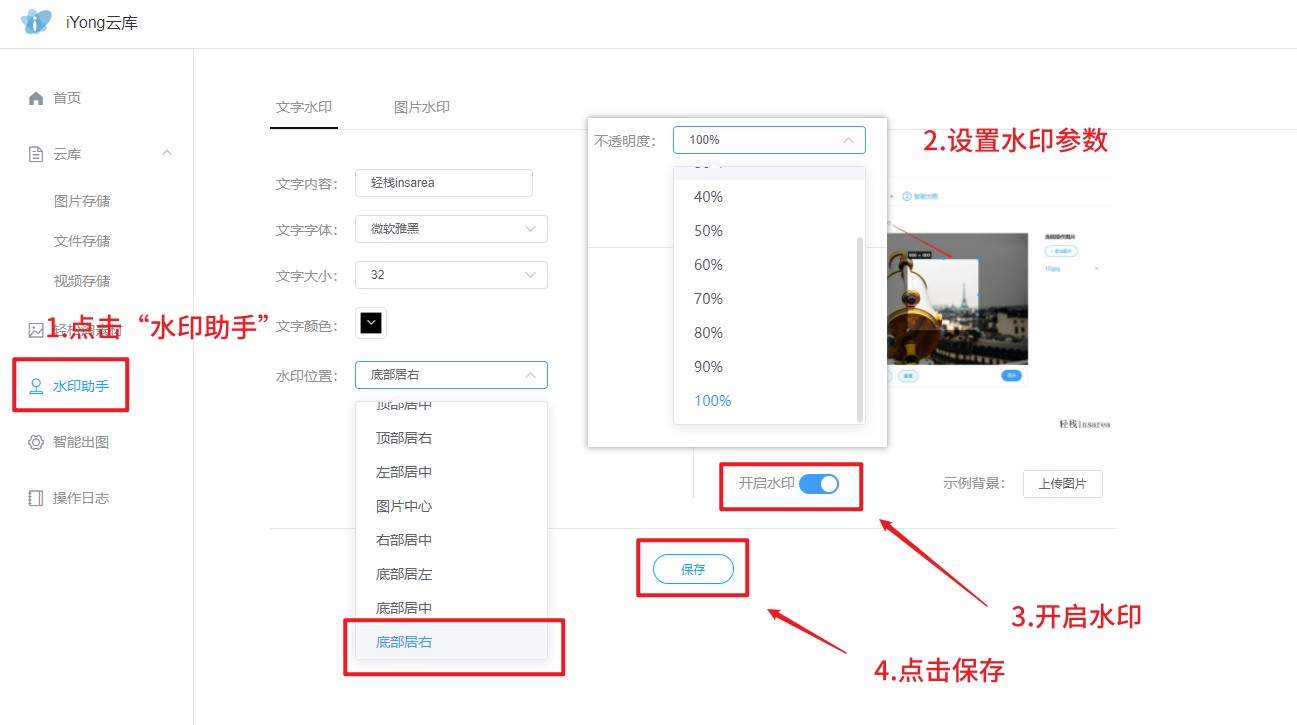Open 图片存储 in sidebar

[x=82, y=201]
